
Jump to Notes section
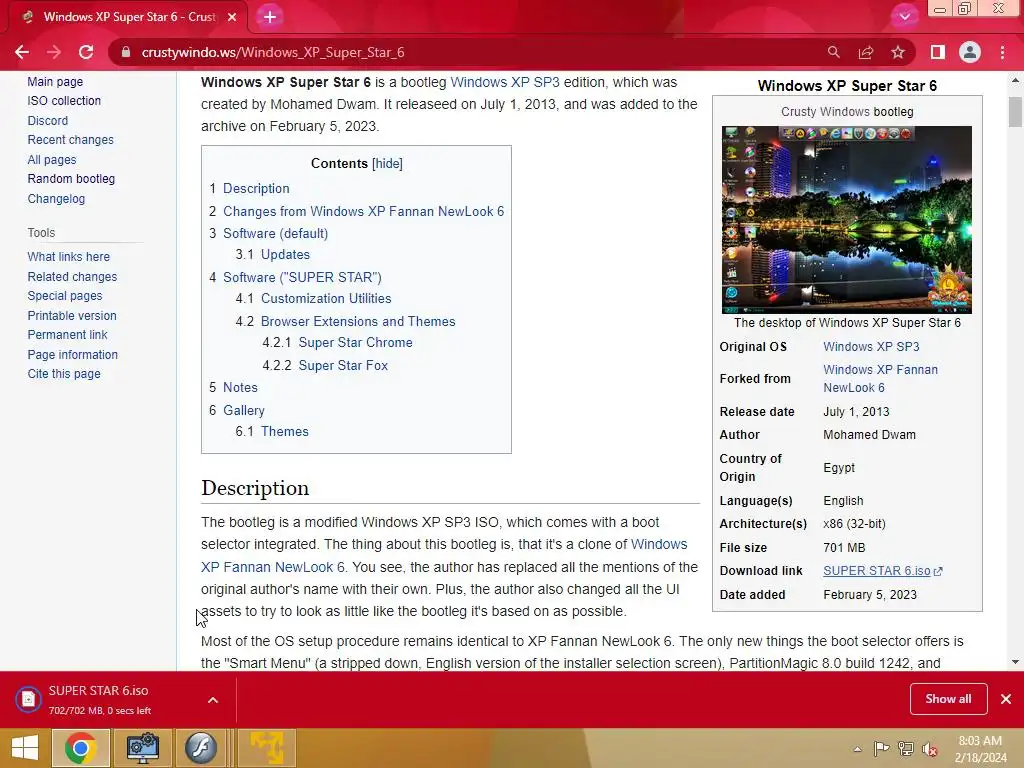click(x=240, y=387)
